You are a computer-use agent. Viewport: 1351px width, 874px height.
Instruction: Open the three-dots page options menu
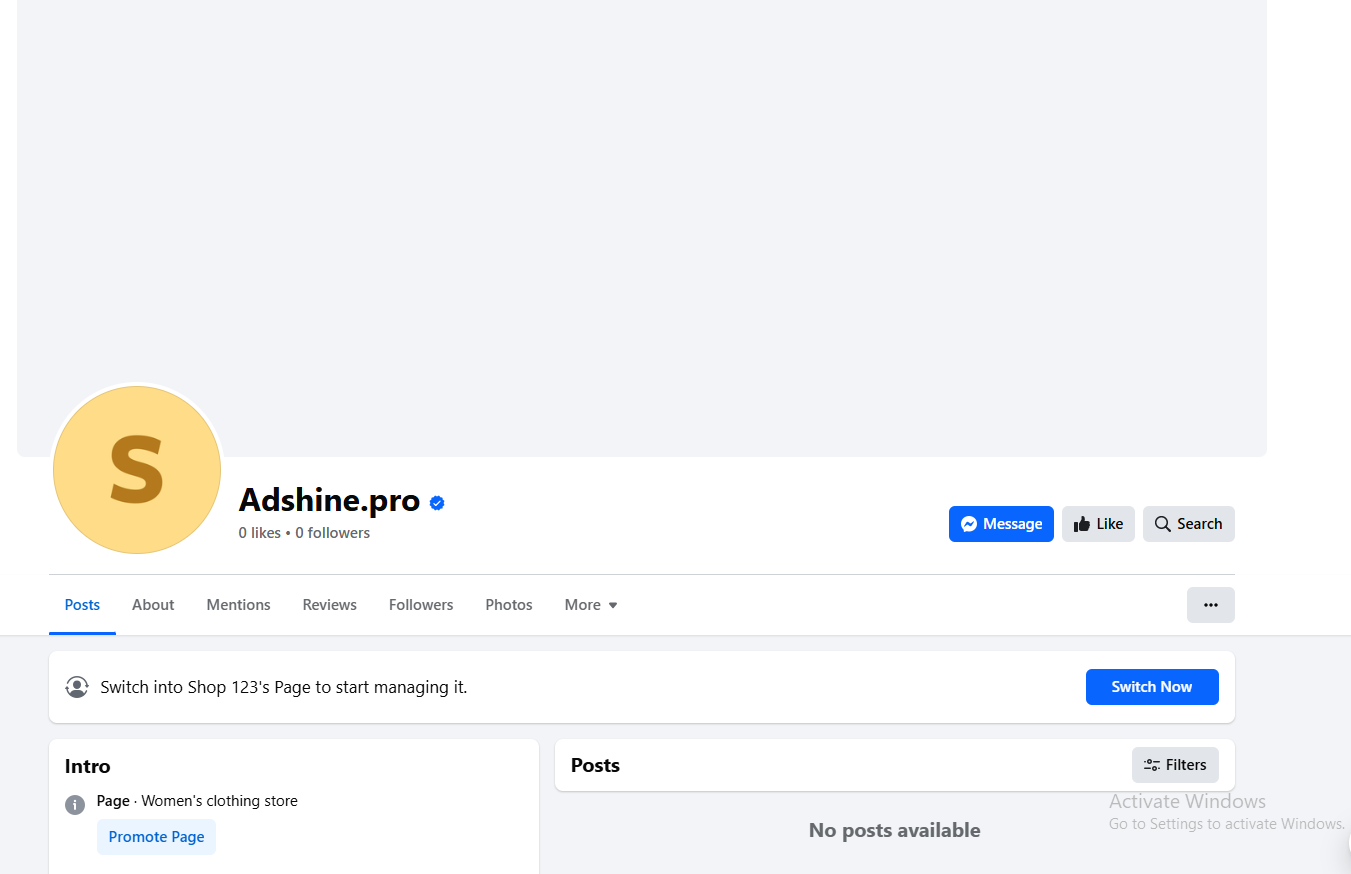tap(1210, 605)
